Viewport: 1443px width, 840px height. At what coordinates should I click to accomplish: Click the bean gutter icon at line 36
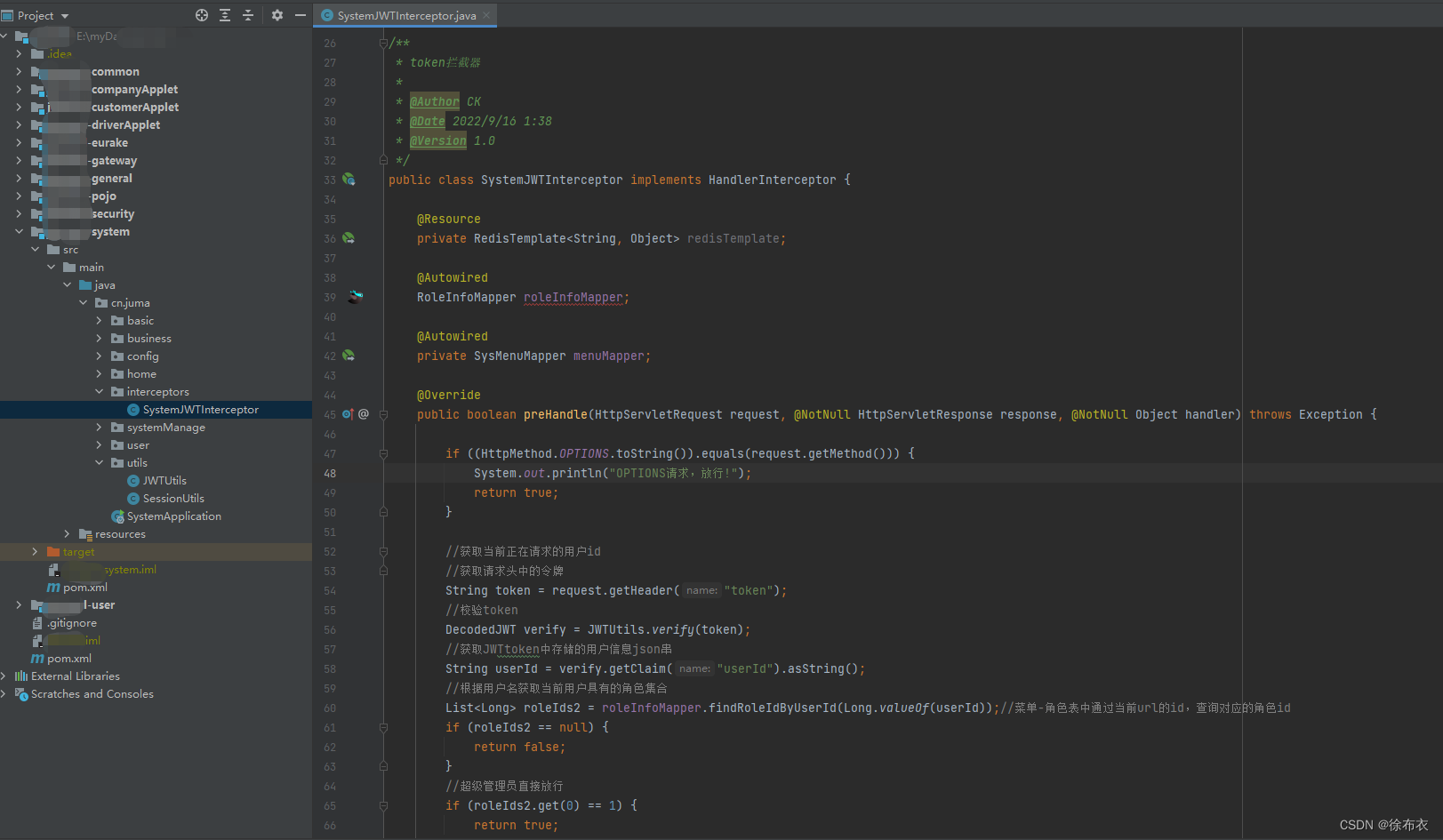tap(349, 238)
